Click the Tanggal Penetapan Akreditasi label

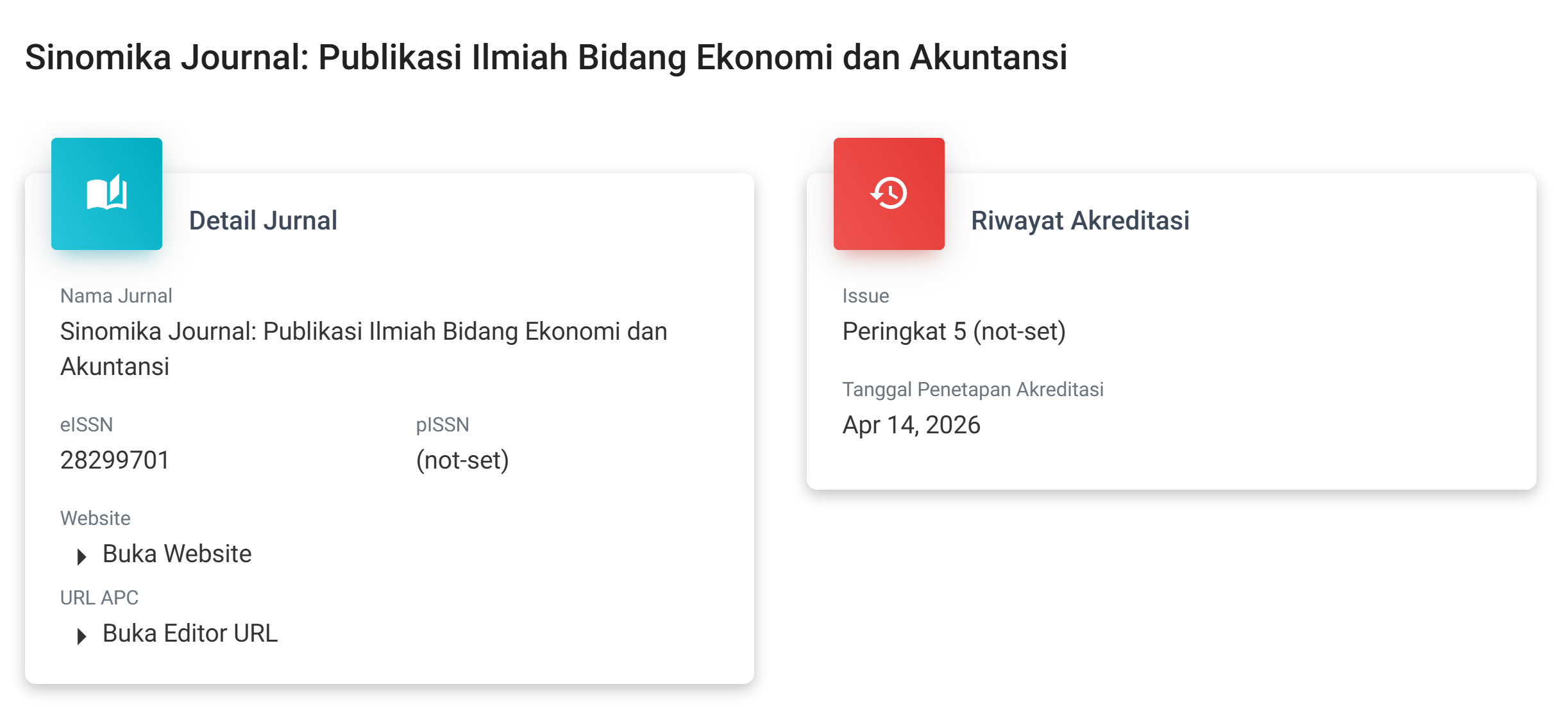tap(973, 389)
